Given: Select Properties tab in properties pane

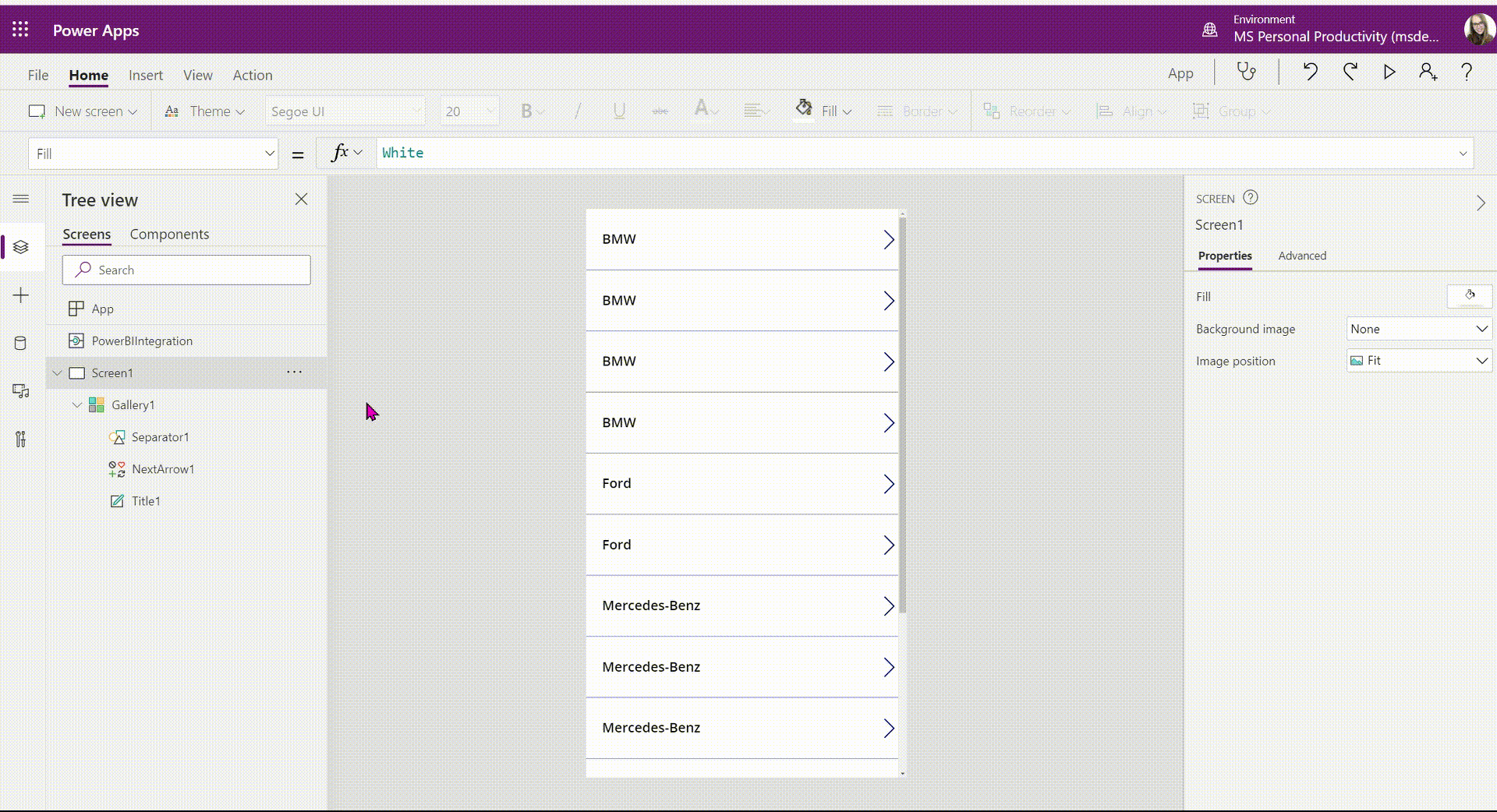Looking at the screenshot, I should (x=1225, y=256).
